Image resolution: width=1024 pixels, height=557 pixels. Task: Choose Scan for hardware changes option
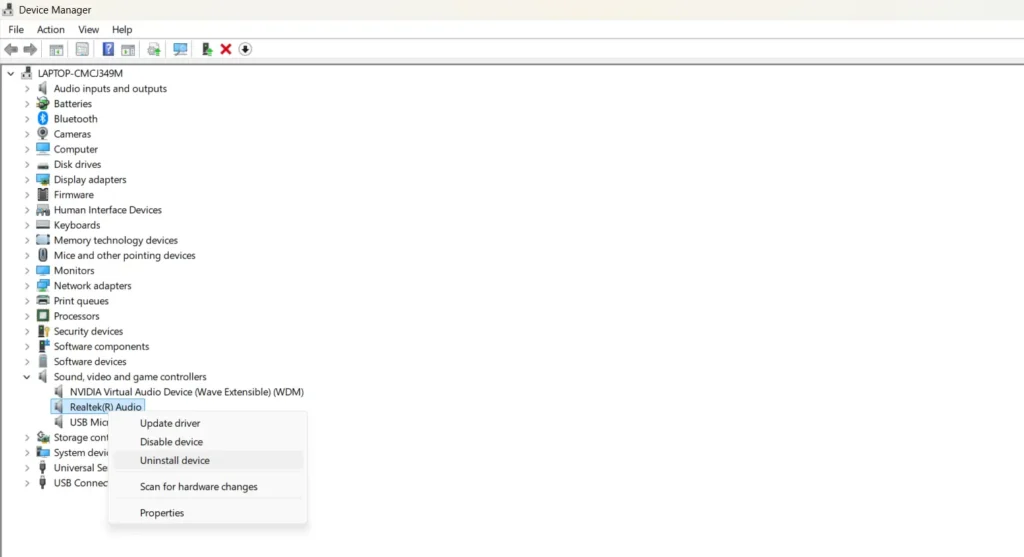[208, 486]
